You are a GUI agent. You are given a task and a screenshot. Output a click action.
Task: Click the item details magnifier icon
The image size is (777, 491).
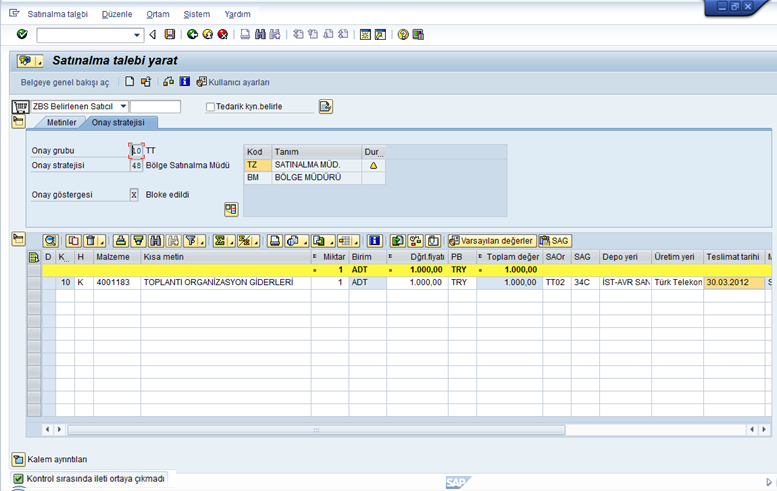click(50, 241)
